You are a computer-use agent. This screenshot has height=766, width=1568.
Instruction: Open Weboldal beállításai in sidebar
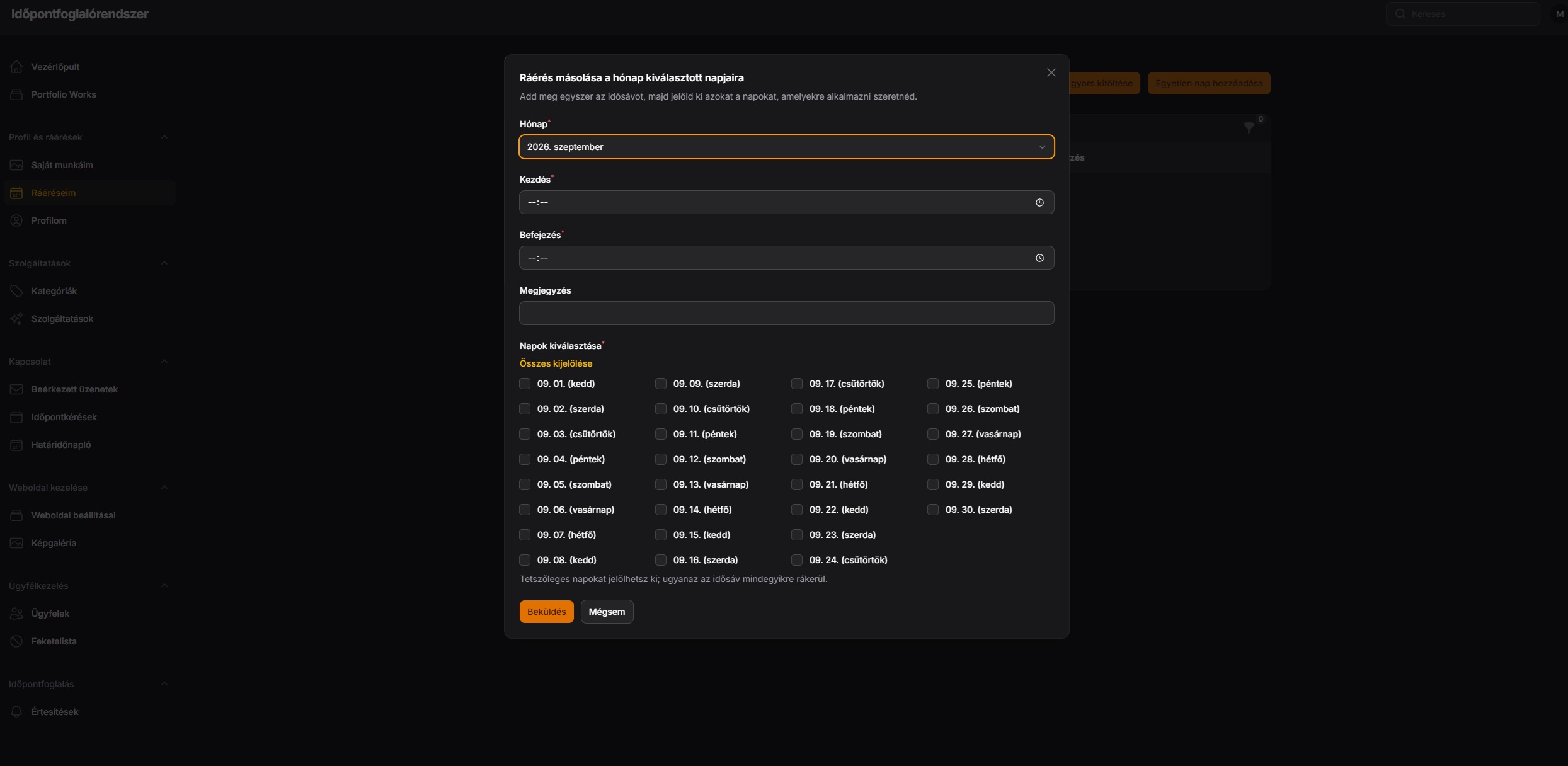(x=89, y=515)
